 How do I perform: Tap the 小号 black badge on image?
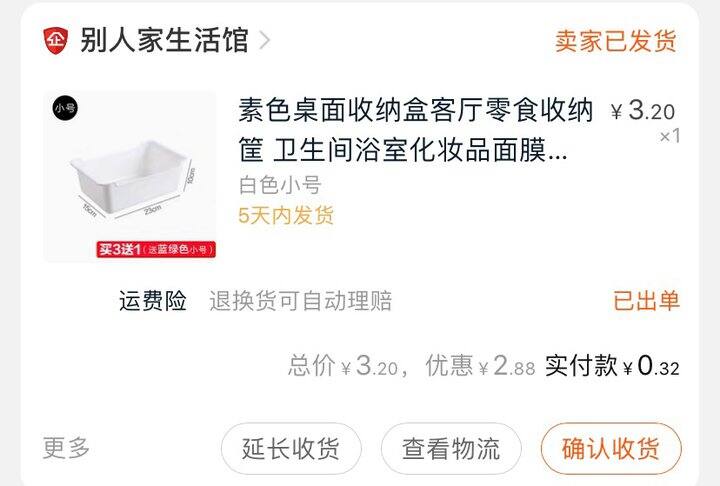click(x=65, y=108)
